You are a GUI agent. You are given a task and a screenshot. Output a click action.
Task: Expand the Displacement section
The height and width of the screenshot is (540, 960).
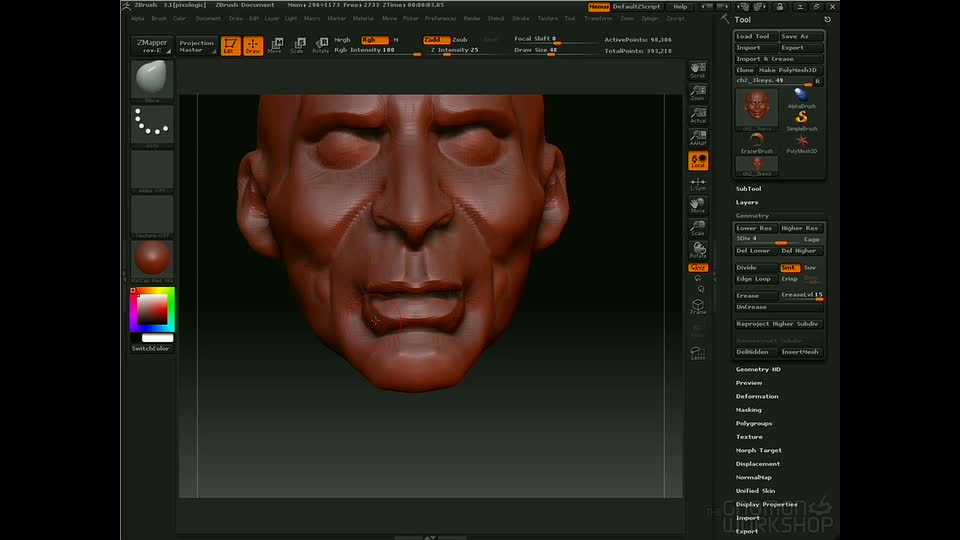coord(758,463)
